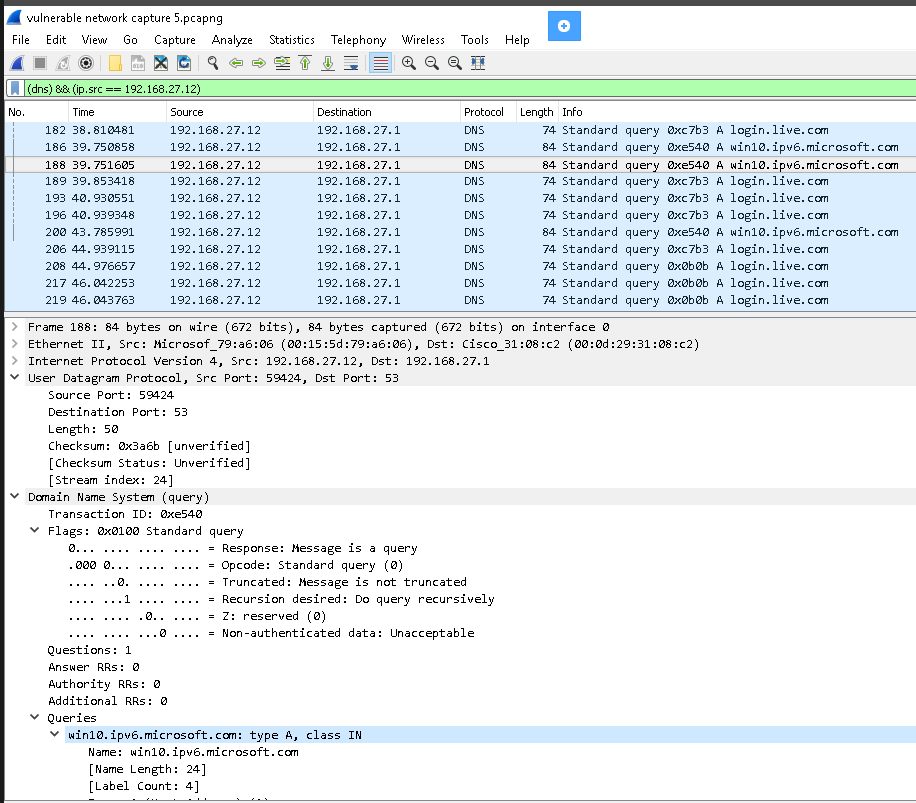This screenshot has height=803, width=916.
Task: Reload the capture file icon
Action: (x=184, y=63)
